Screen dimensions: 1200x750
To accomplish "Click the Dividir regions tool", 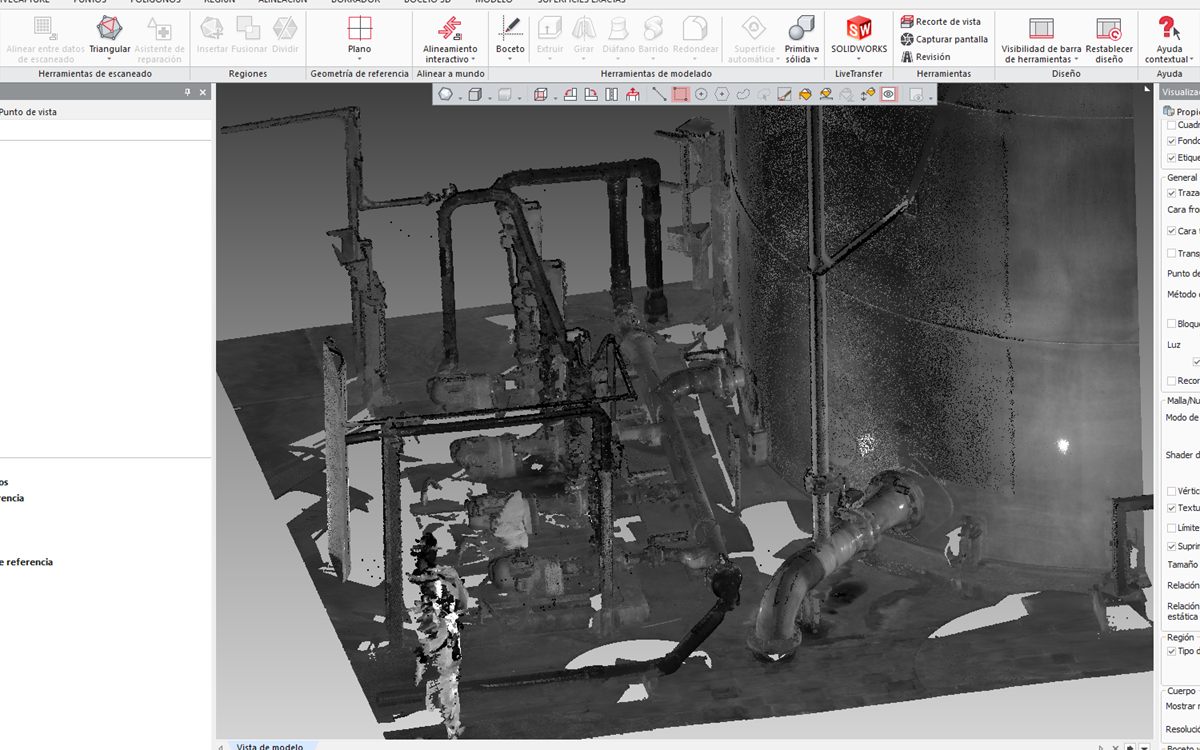I will (x=285, y=34).
